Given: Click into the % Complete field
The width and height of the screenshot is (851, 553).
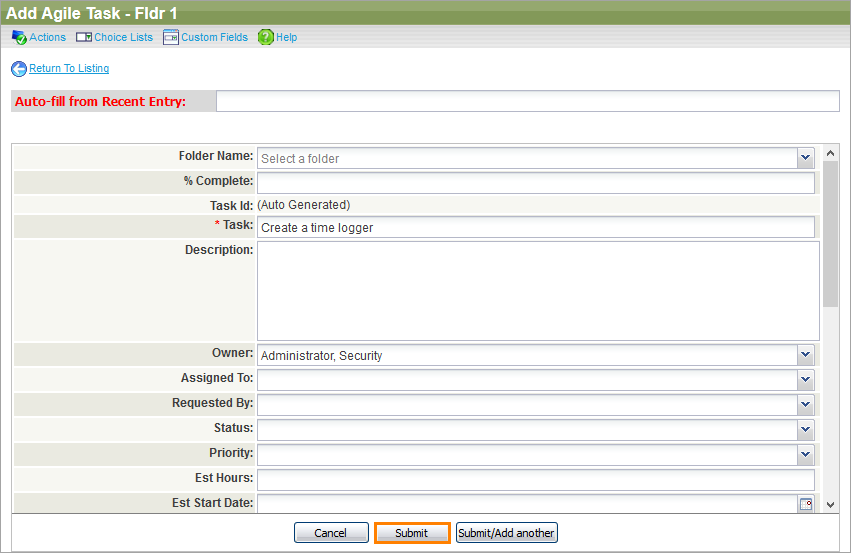Looking at the screenshot, I should click(536, 183).
